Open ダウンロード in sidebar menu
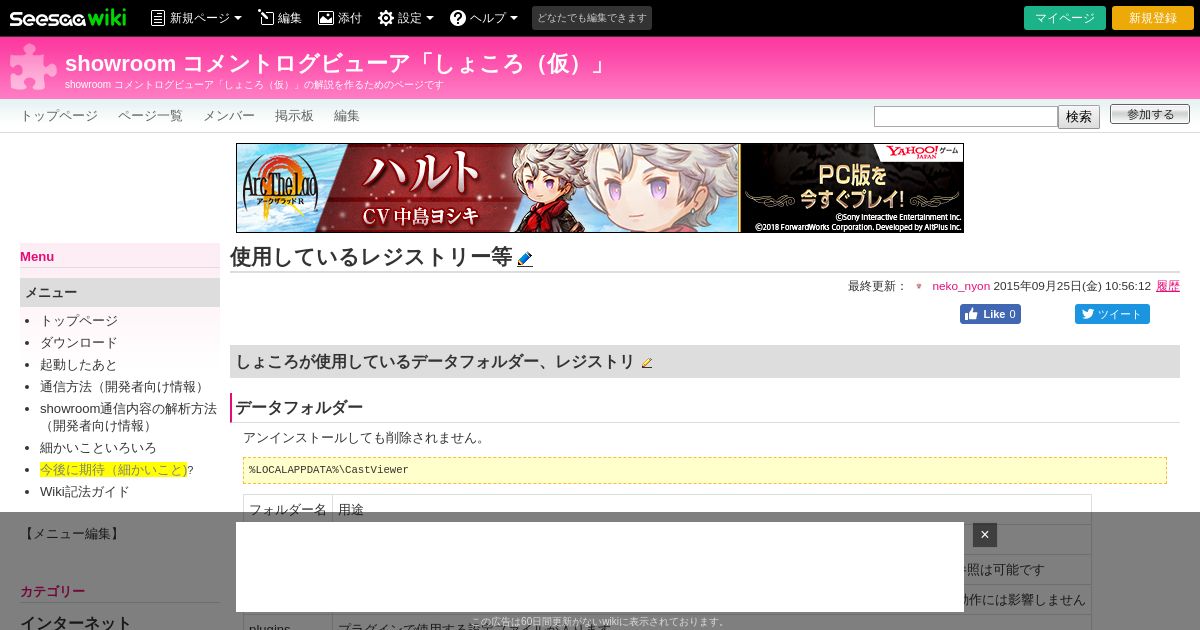 point(79,343)
